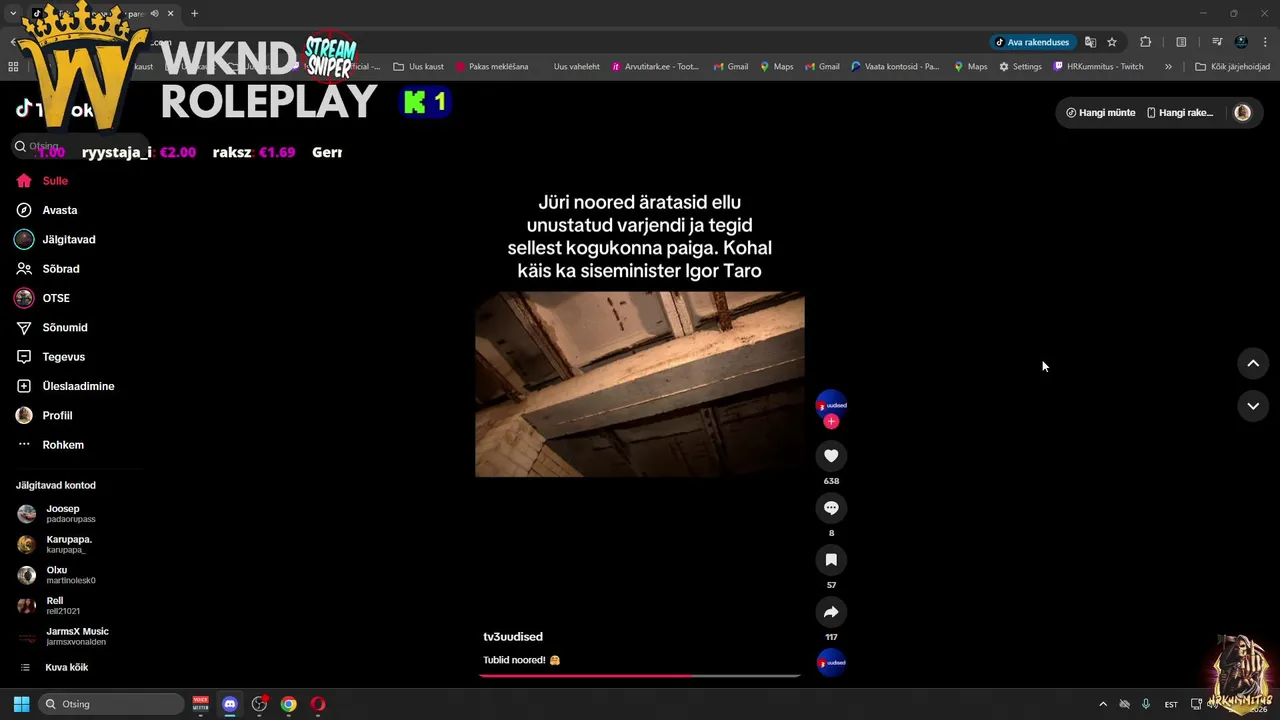
Task: Open the Windows Start menu
Action: (x=21, y=704)
